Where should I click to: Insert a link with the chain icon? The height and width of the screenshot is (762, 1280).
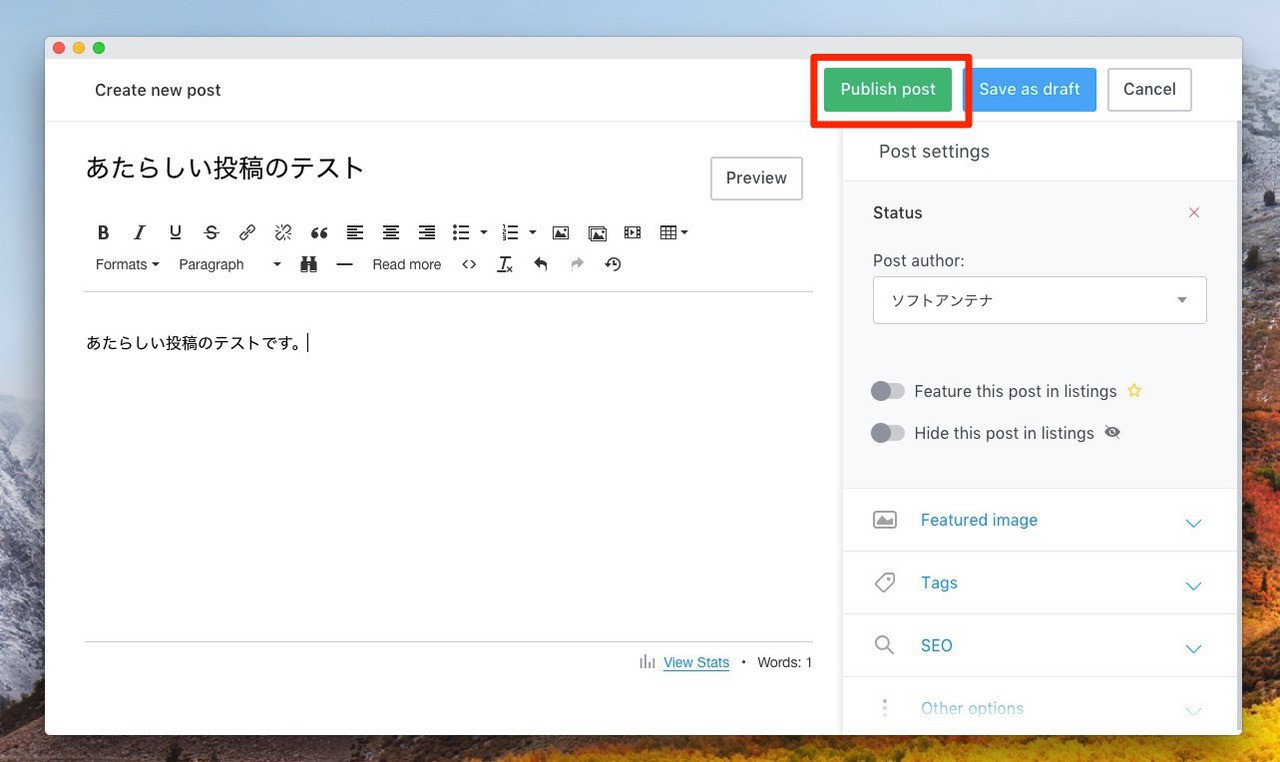point(247,233)
